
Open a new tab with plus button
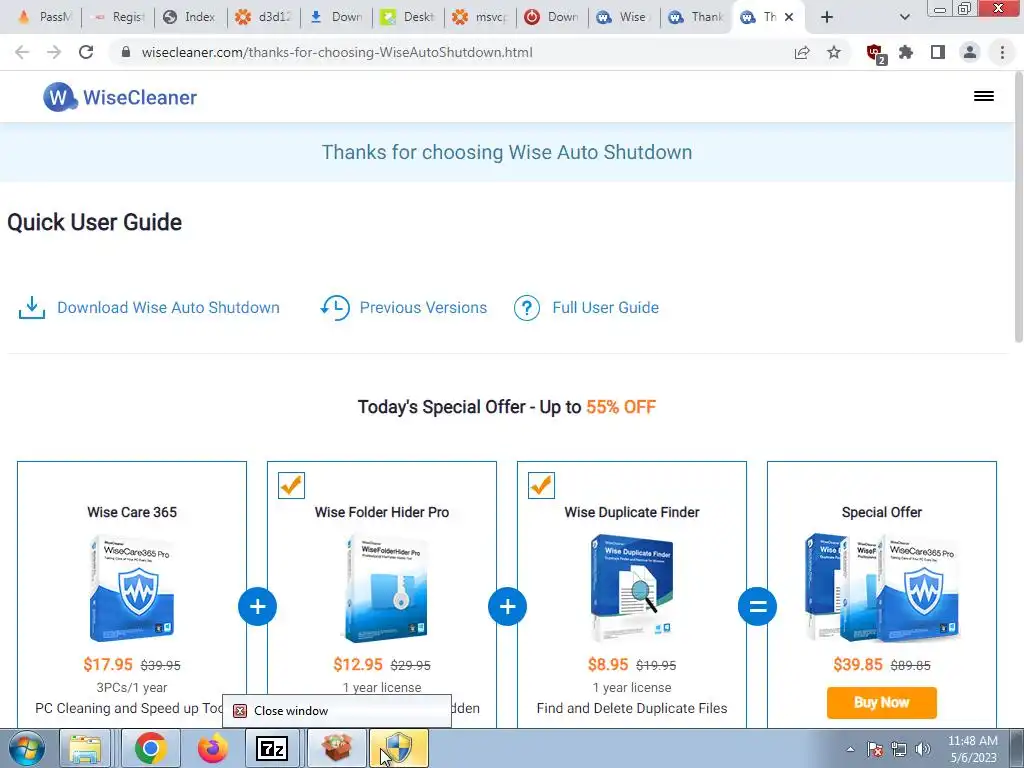827,17
